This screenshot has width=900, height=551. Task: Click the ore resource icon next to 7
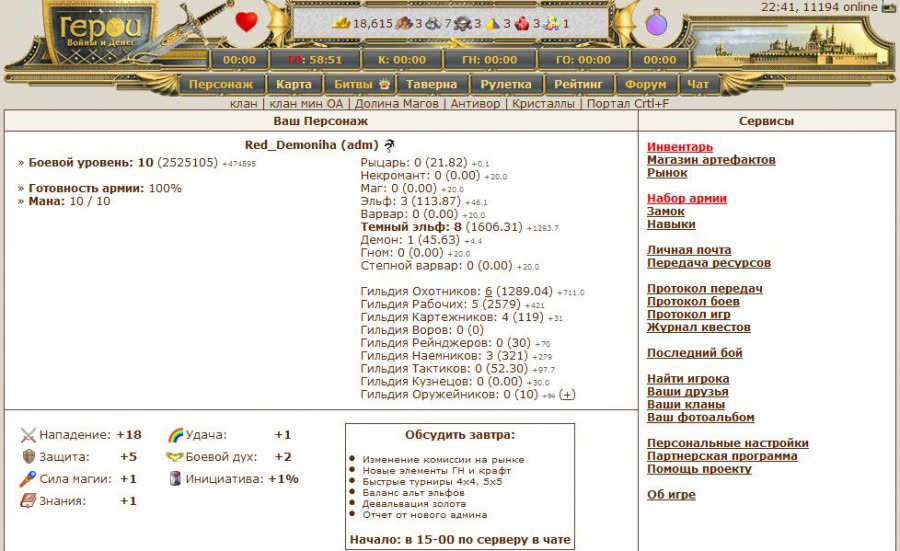pyautogui.click(x=434, y=24)
